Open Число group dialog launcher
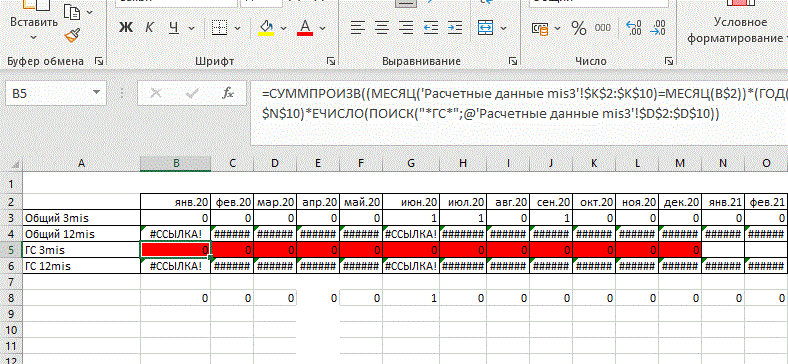The image size is (788, 364). pyautogui.click(x=668, y=61)
